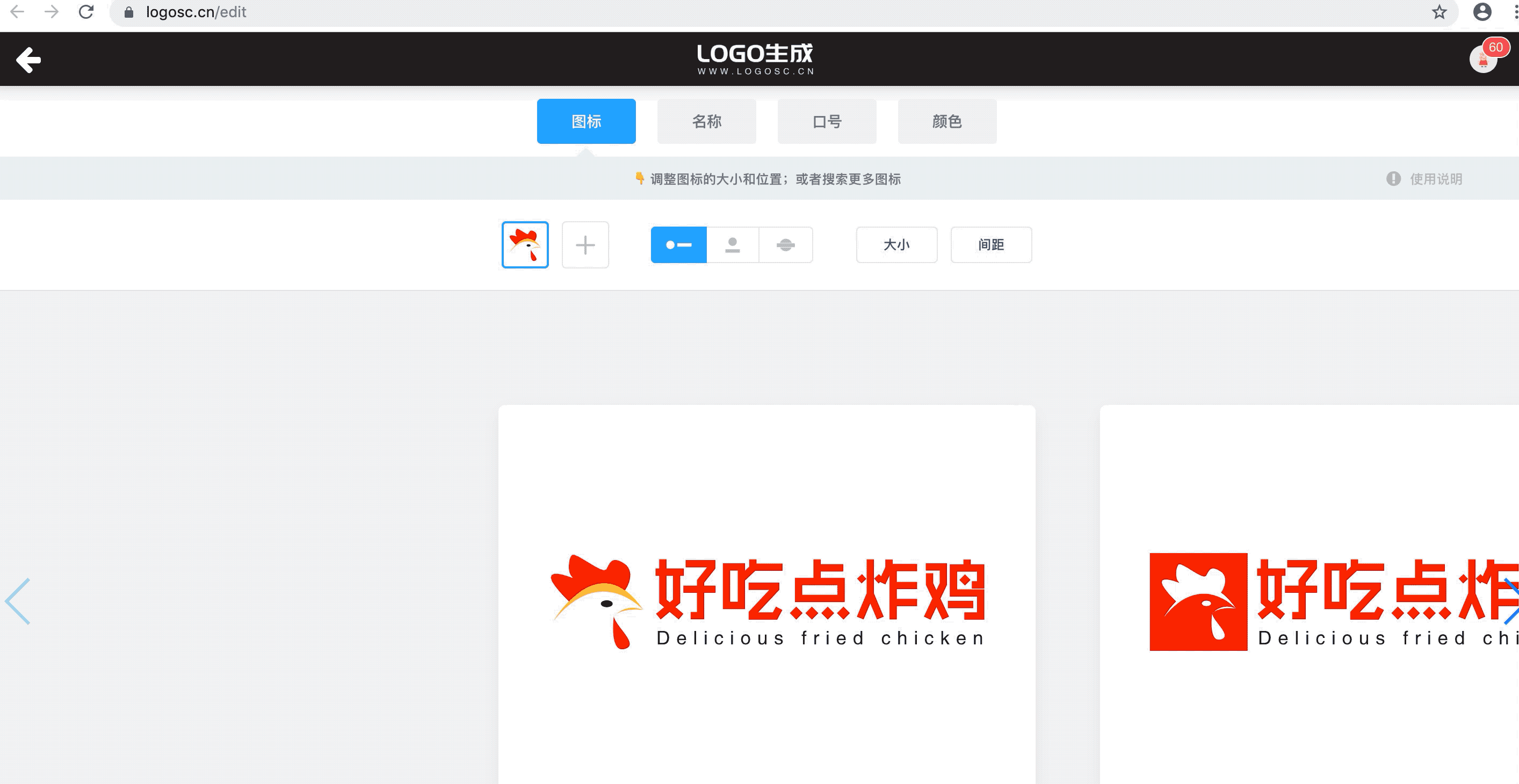The height and width of the screenshot is (784, 1519).
Task: Click the LOGO生成 site logo
Action: pyautogui.click(x=755, y=59)
